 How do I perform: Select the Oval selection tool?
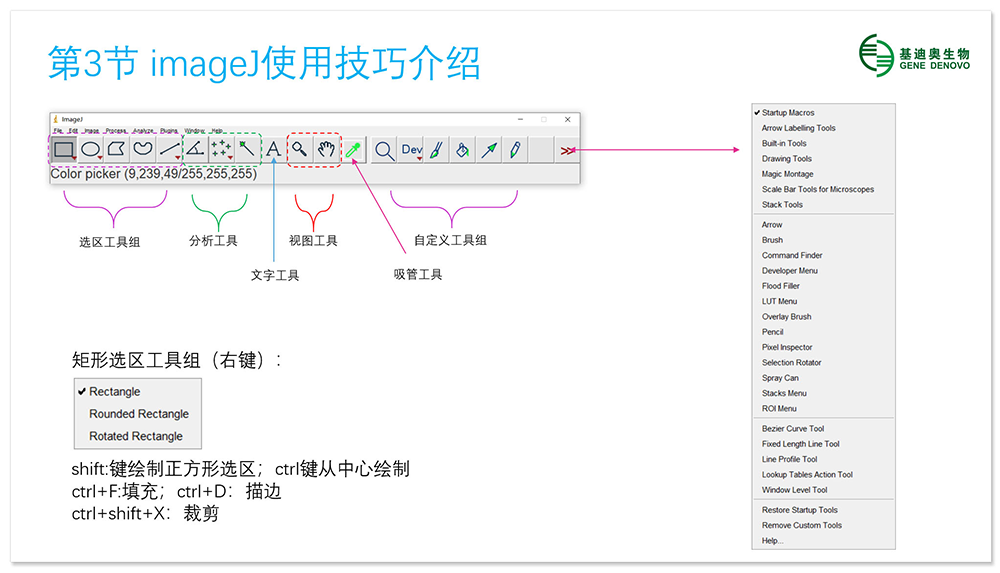click(x=91, y=149)
